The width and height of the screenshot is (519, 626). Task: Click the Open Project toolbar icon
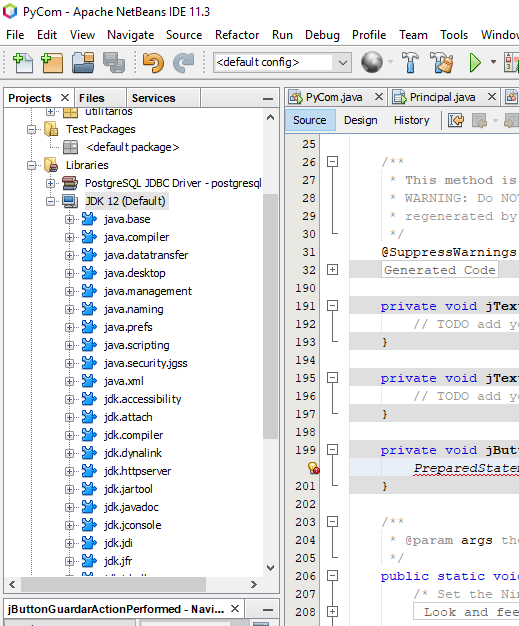[83, 63]
